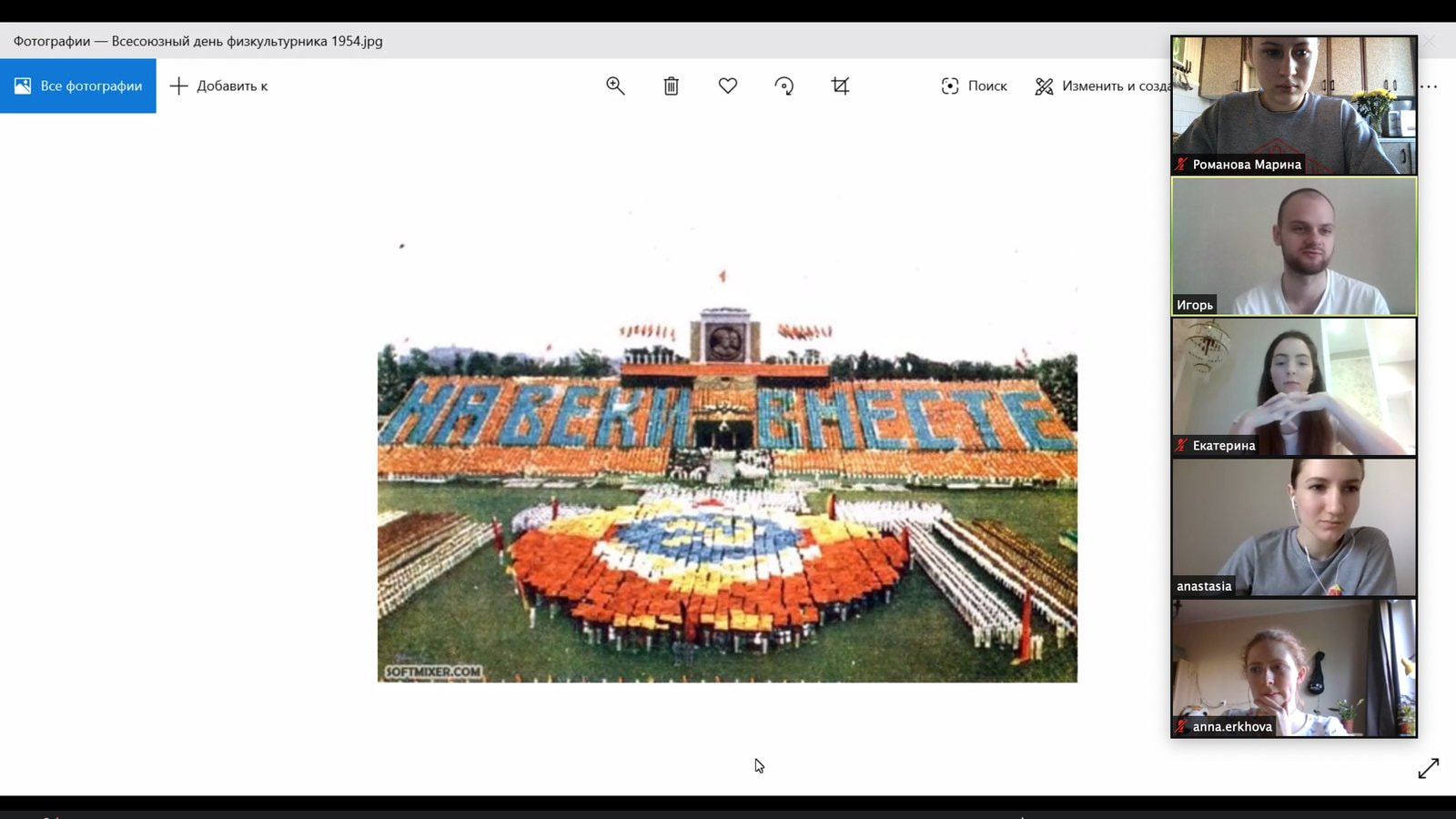This screenshot has height=819, width=1456.
Task: Select anastasia's video tile
Action: (1293, 523)
